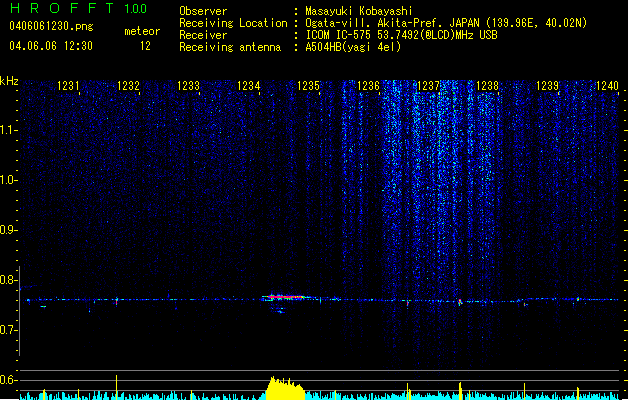Screen dimensions: 629x400
Task: Click the meteor count value 12
Action: pyautogui.click(x=145, y=46)
